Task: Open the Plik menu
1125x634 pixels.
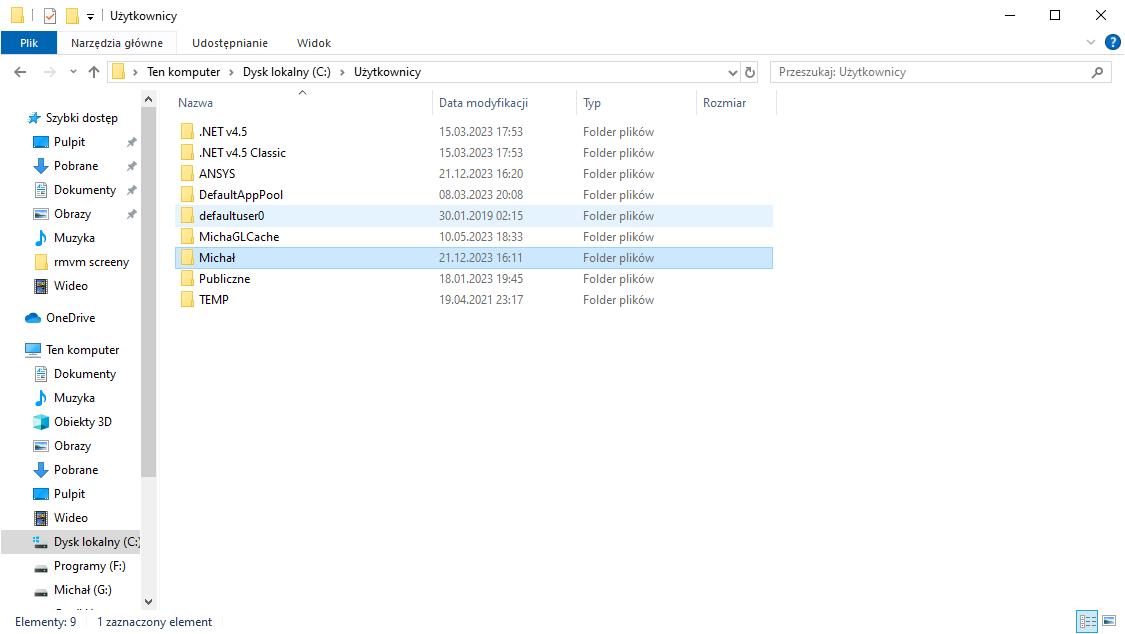Action: (x=28, y=43)
